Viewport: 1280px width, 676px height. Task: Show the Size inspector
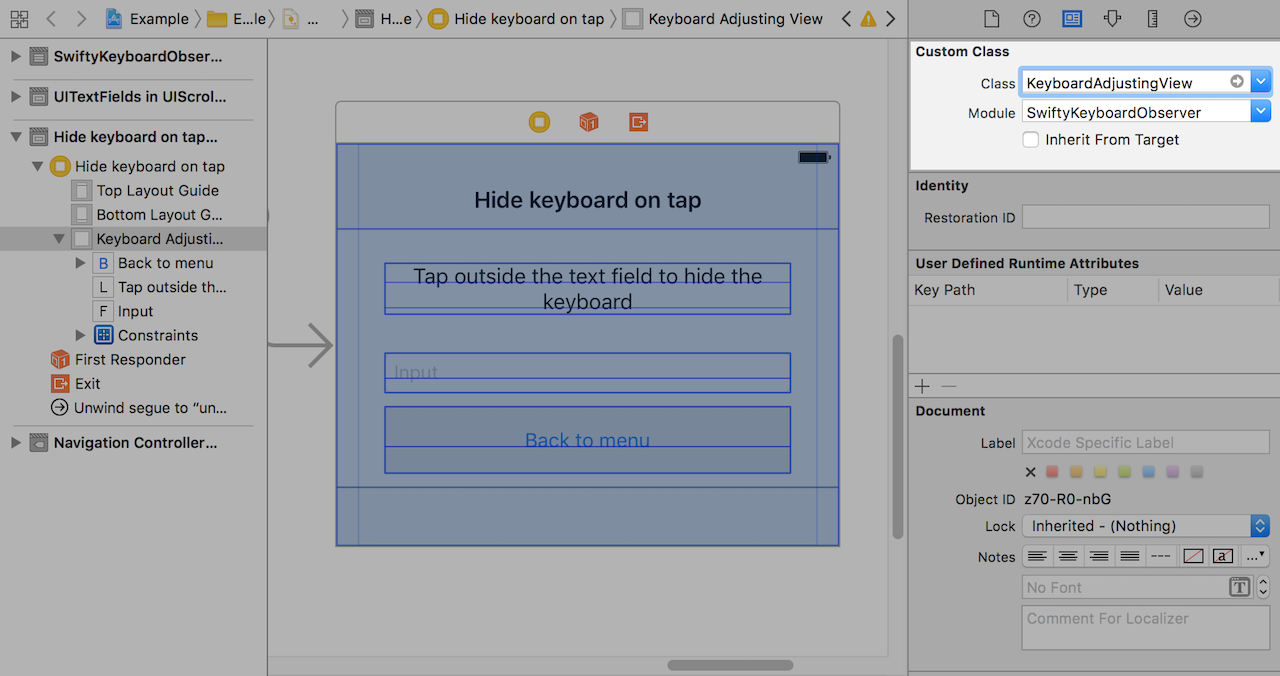point(1152,19)
